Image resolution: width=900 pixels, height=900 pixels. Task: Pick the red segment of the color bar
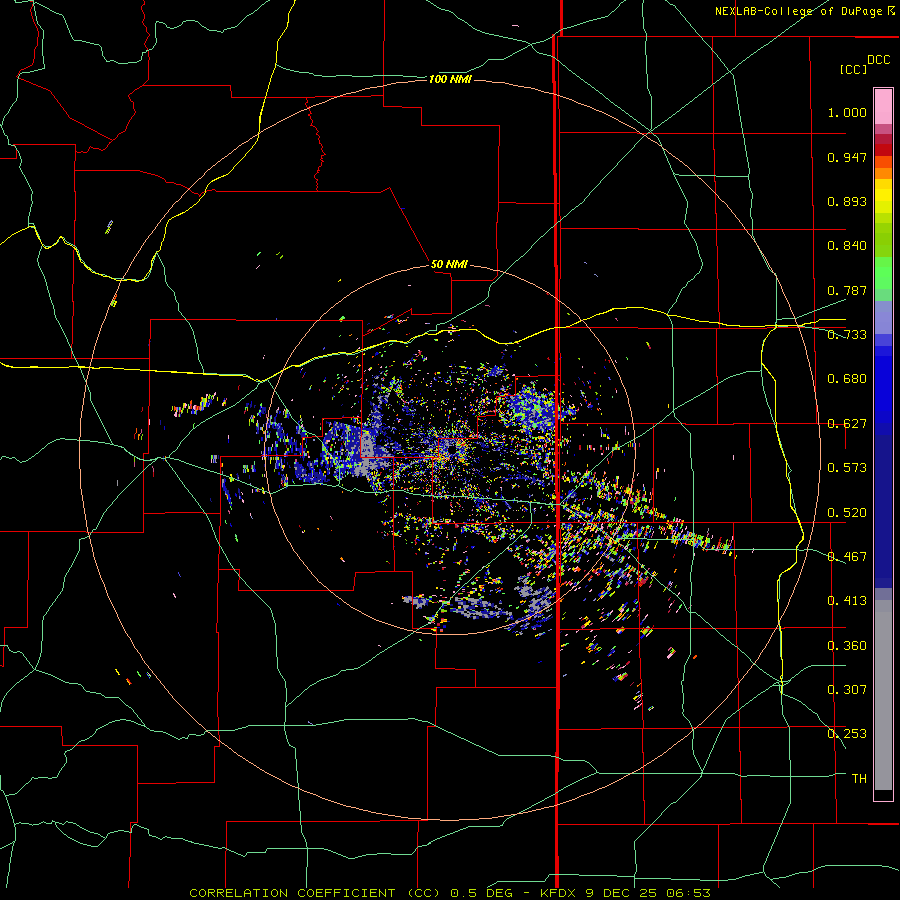[x=883, y=150]
